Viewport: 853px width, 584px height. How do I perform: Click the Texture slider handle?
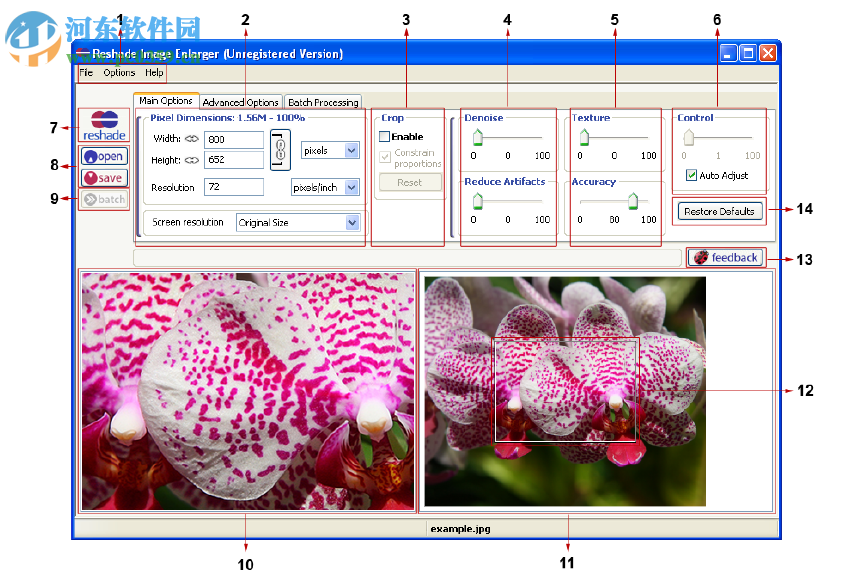point(584,138)
